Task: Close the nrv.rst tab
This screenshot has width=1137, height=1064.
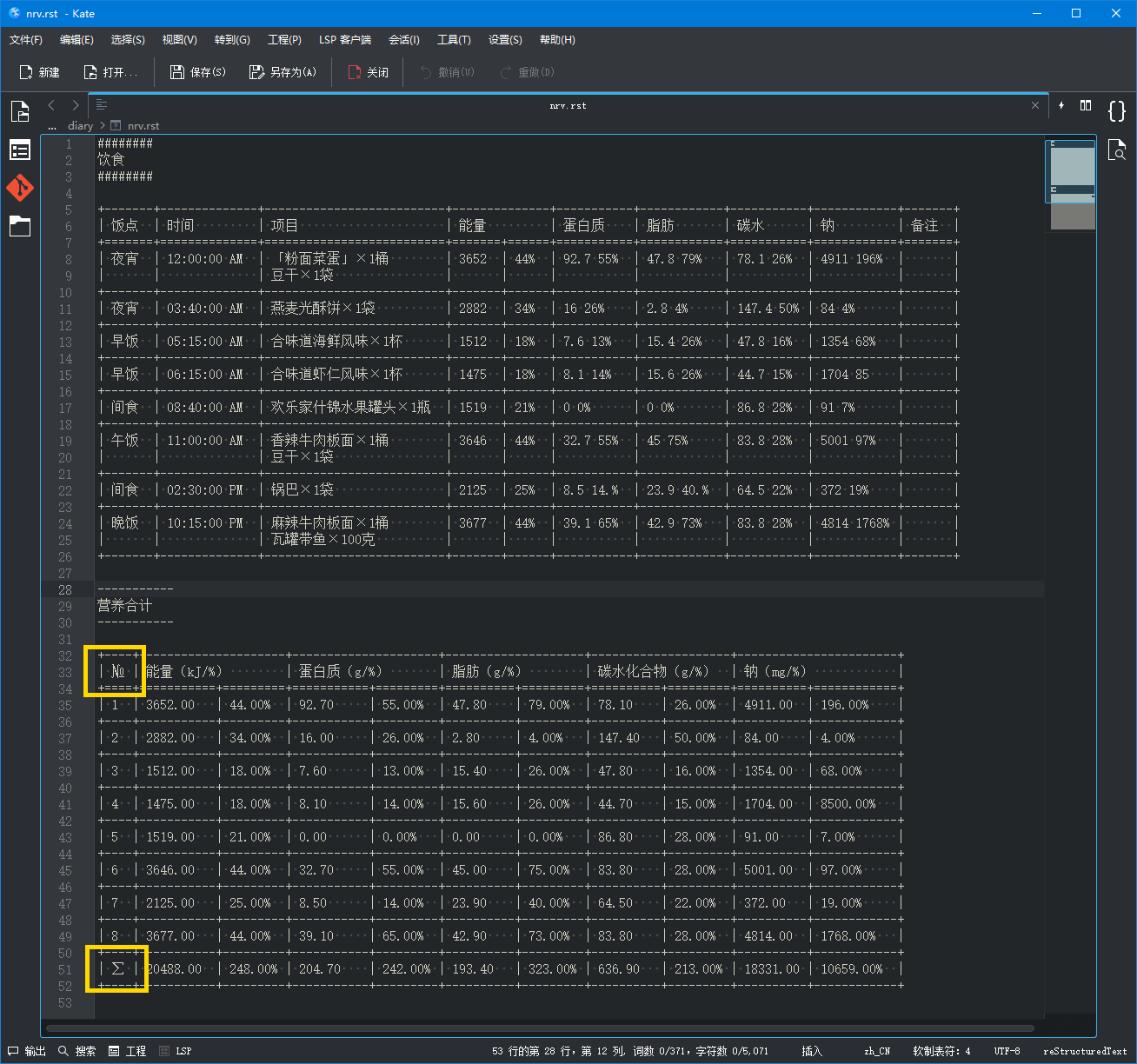Action: [x=1034, y=105]
